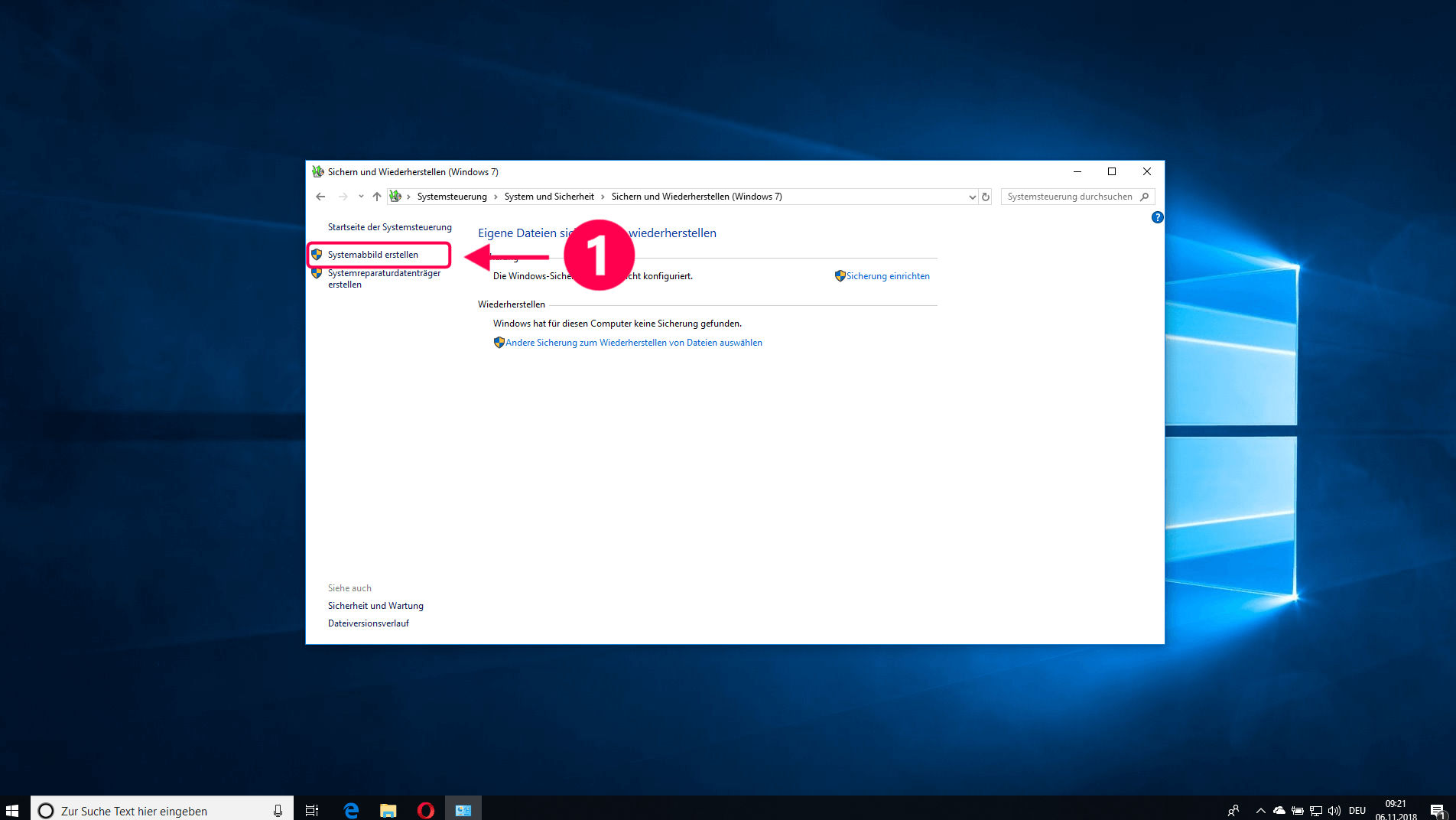This screenshot has width=1456, height=820.
Task: Open Sicherheit und Wartung link
Action: tap(375, 606)
